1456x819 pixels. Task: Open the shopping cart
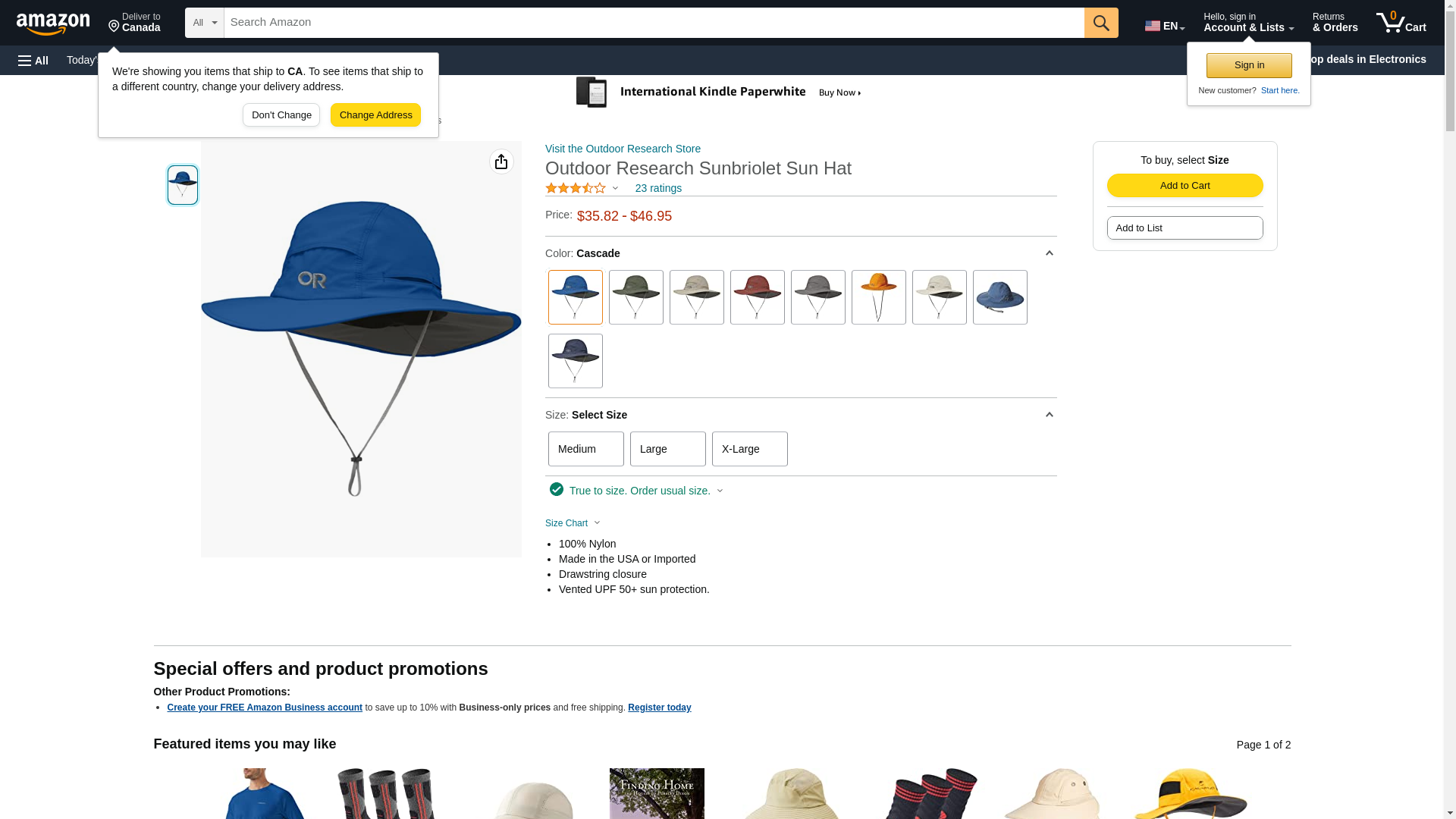(x=1401, y=23)
